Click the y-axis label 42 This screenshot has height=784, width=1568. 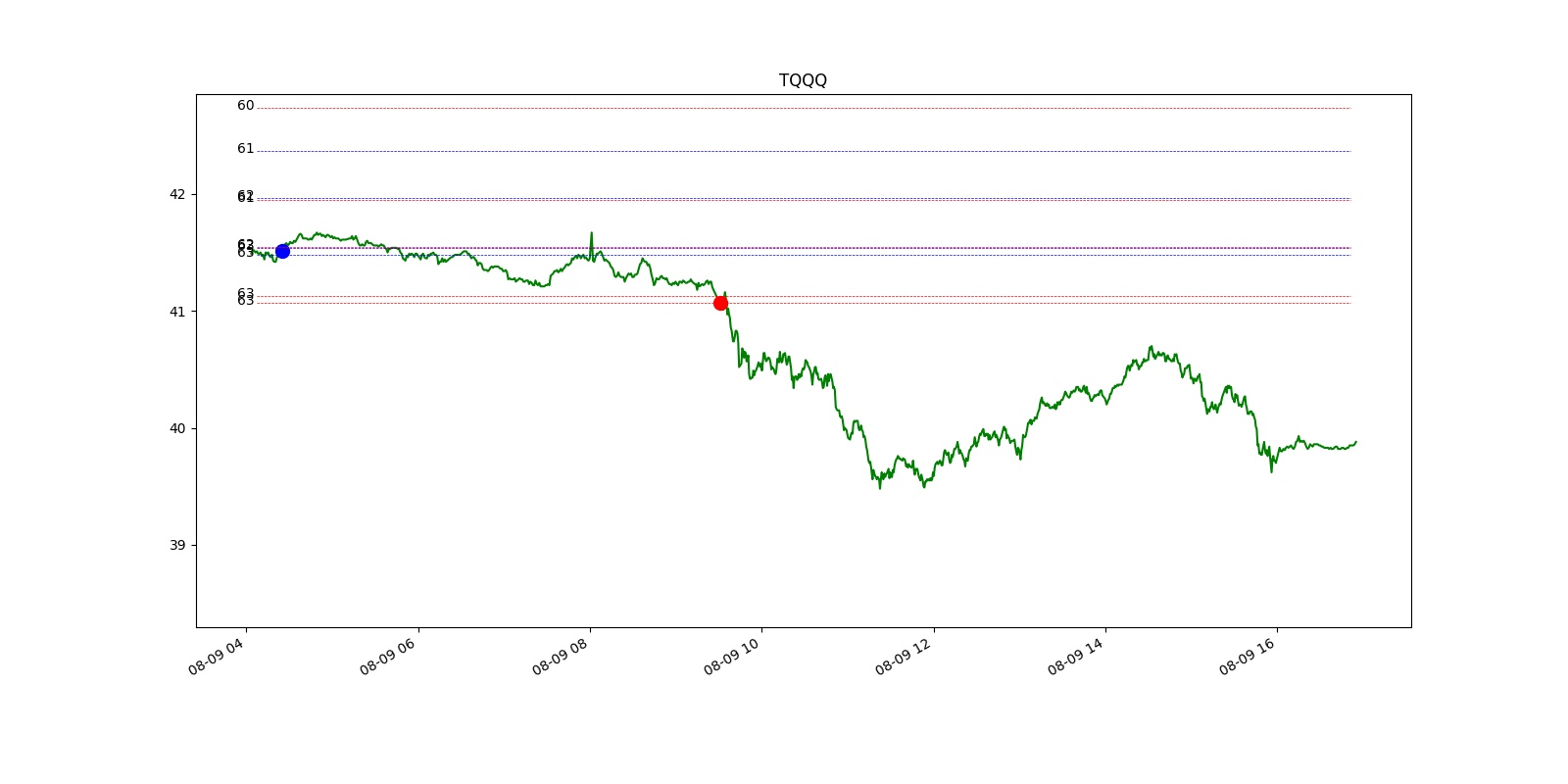[x=177, y=194]
